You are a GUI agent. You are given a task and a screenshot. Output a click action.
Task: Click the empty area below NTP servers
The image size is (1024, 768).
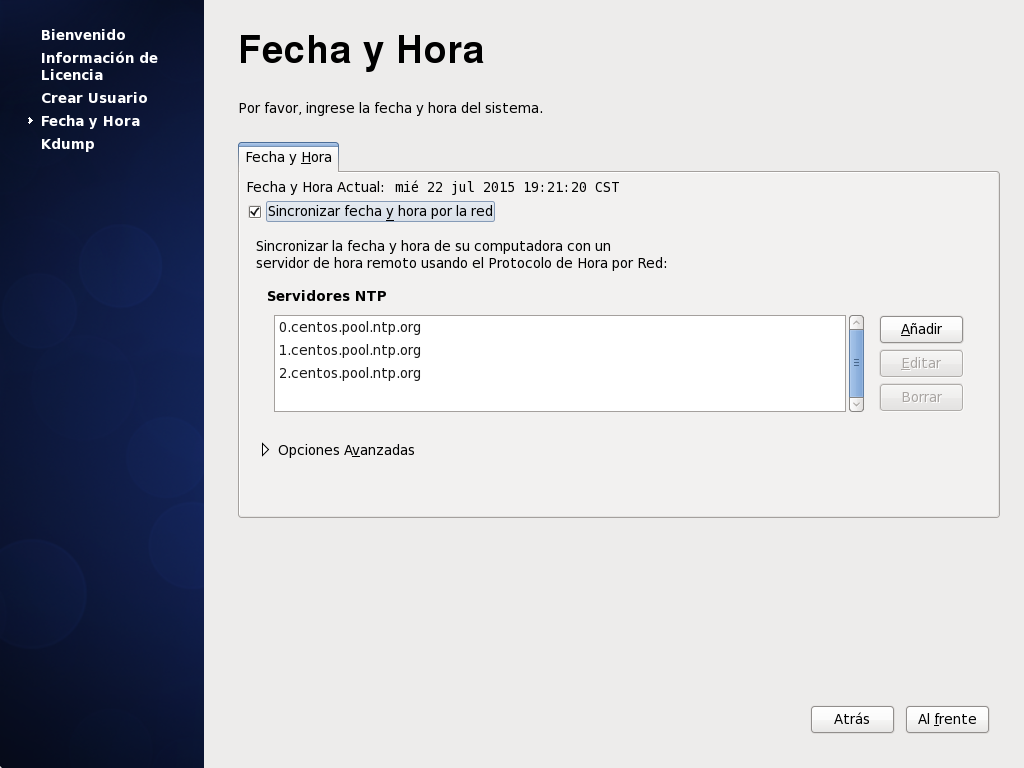(560, 398)
